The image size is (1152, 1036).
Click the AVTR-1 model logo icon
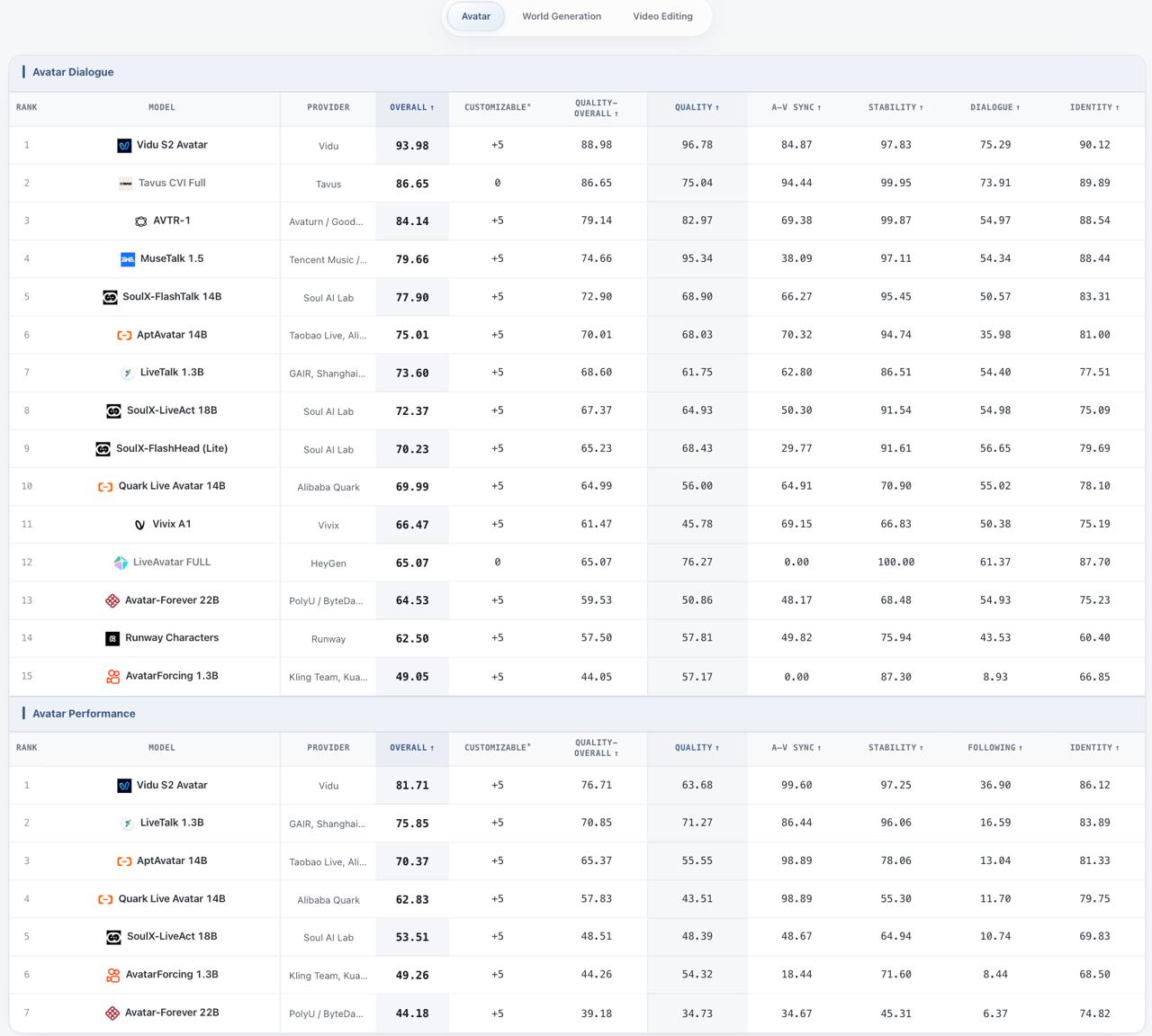tap(140, 221)
